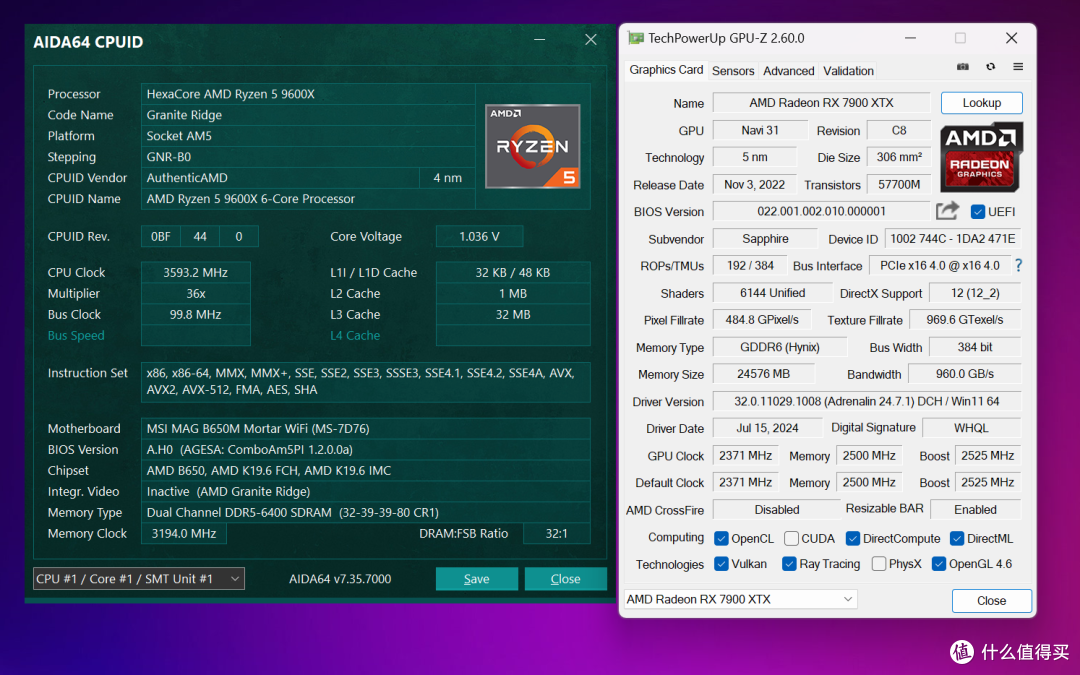Image resolution: width=1080 pixels, height=675 pixels.
Task: Select the Graphics Card tab
Action: pos(666,70)
